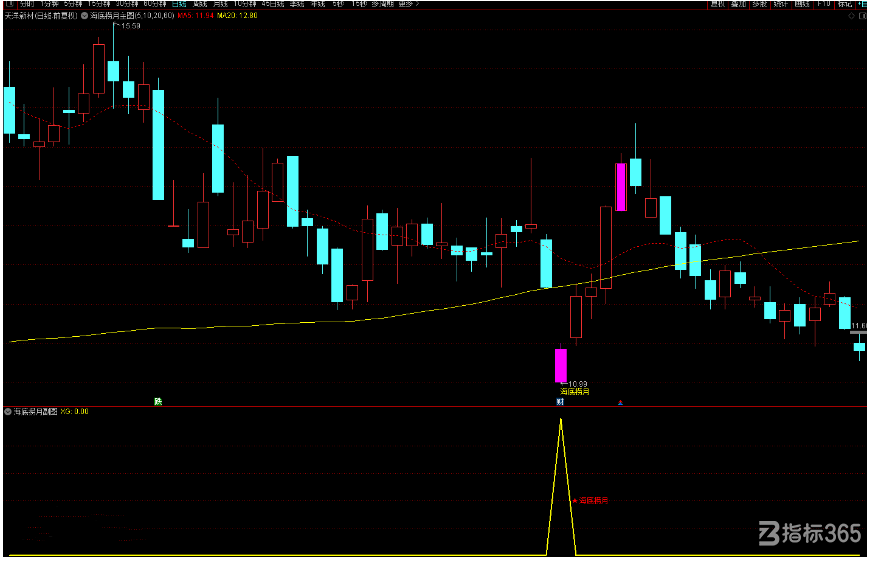Click the stock name title in chart header
Image resolution: width=870 pixels, height=561 pixels.
click(x=41, y=16)
